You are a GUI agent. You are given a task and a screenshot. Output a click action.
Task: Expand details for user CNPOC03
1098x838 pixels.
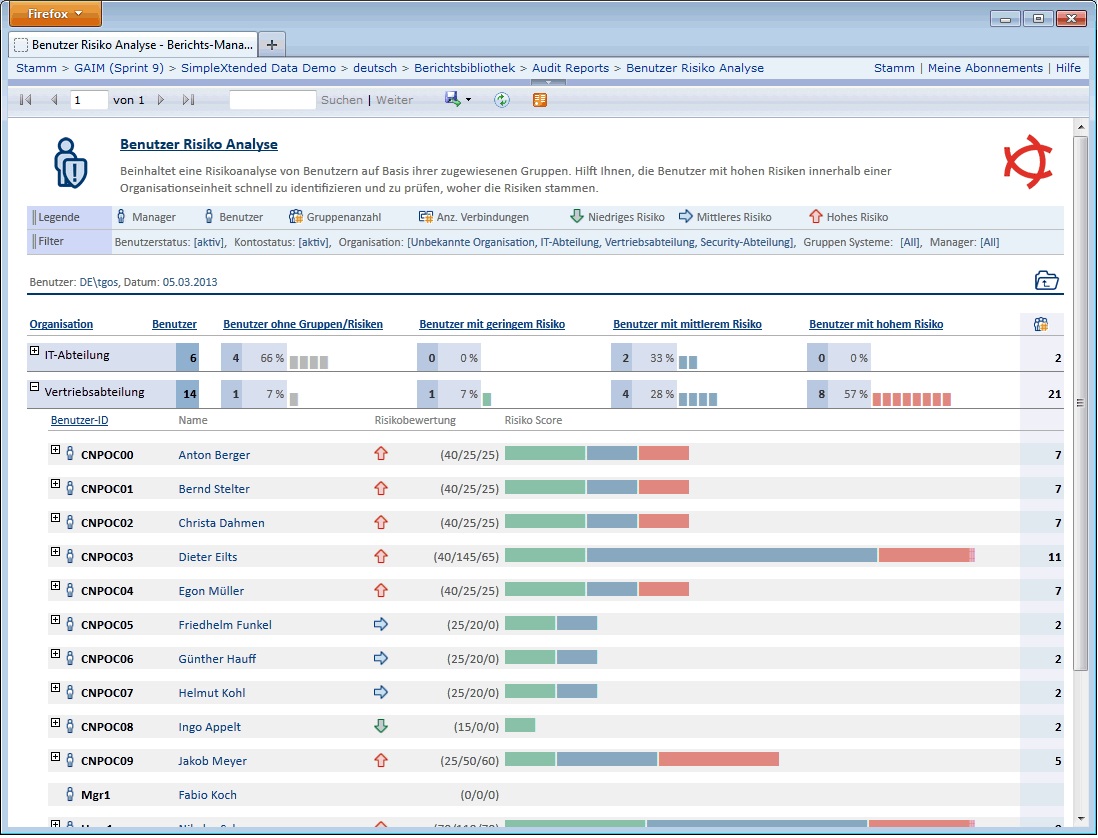[x=55, y=552]
